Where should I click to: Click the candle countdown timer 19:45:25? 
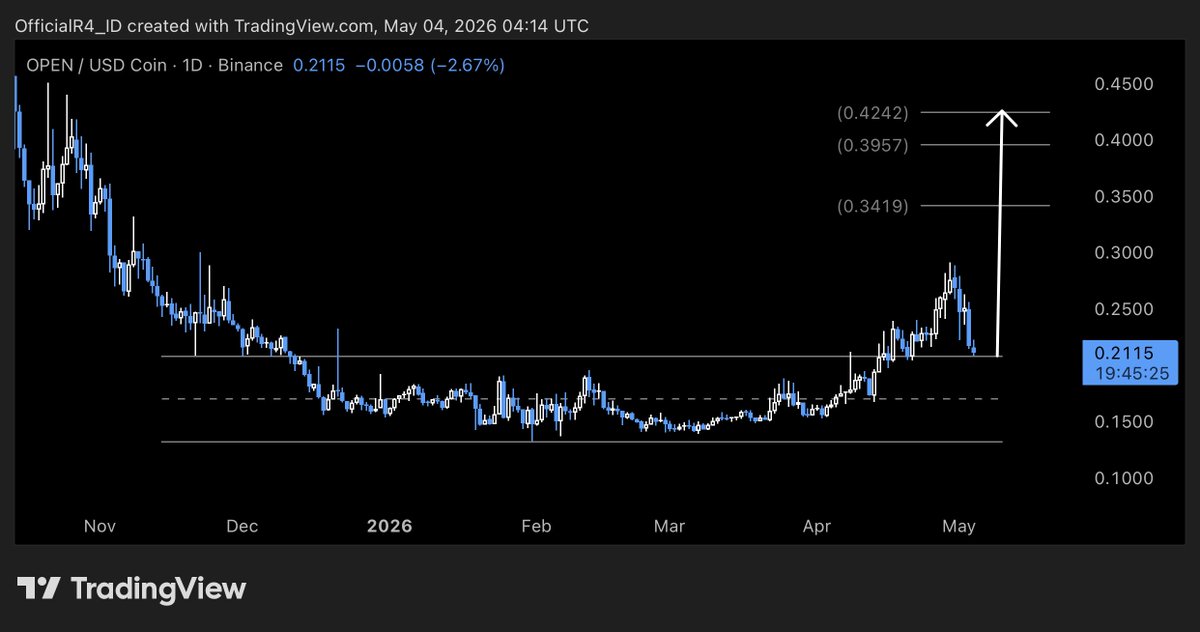pos(1134,374)
